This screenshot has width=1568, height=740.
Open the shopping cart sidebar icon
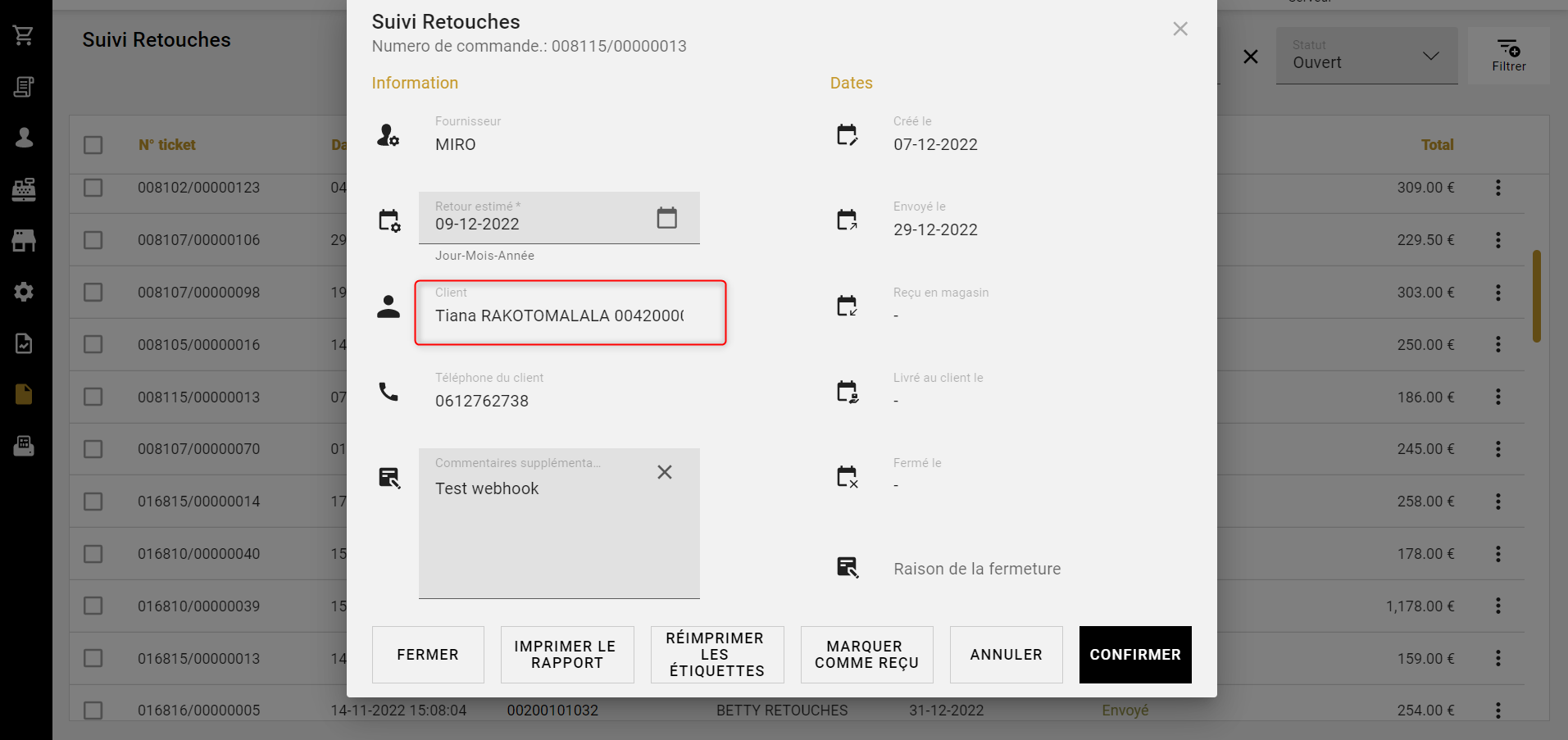point(24,35)
